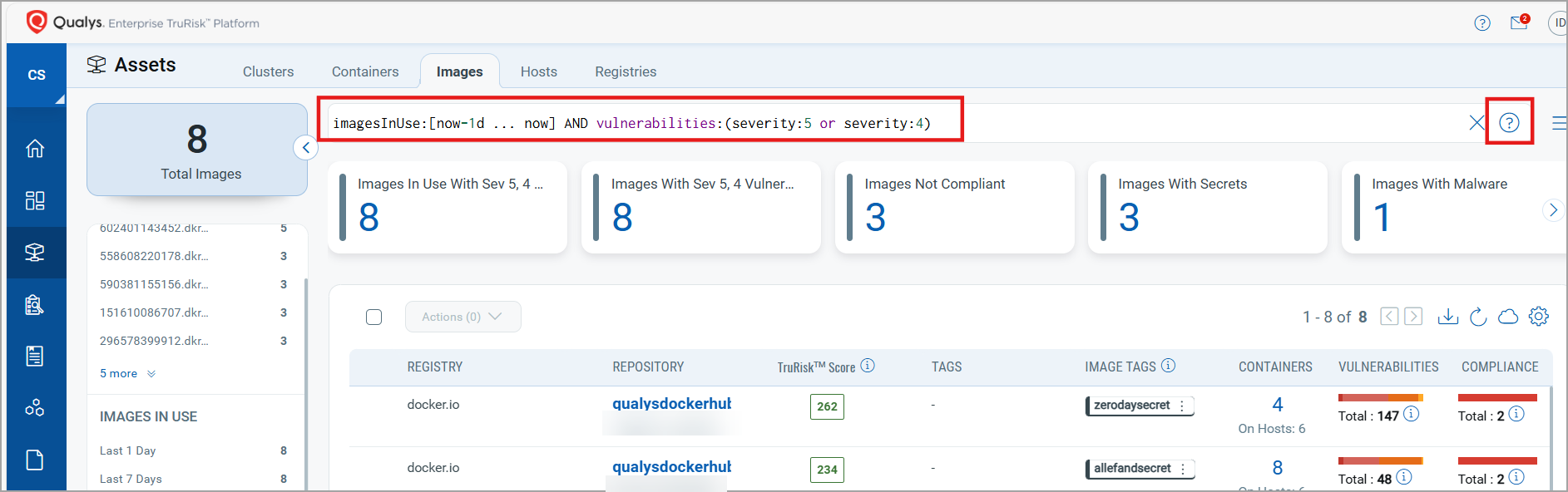
Task: Open the Home icon in sidebar
Action: click(x=35, y=149)
